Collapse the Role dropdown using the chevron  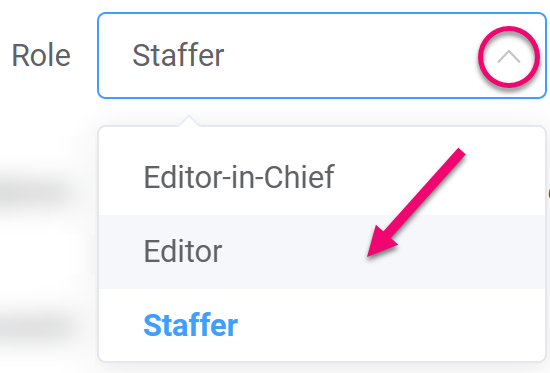click(509, 56)
